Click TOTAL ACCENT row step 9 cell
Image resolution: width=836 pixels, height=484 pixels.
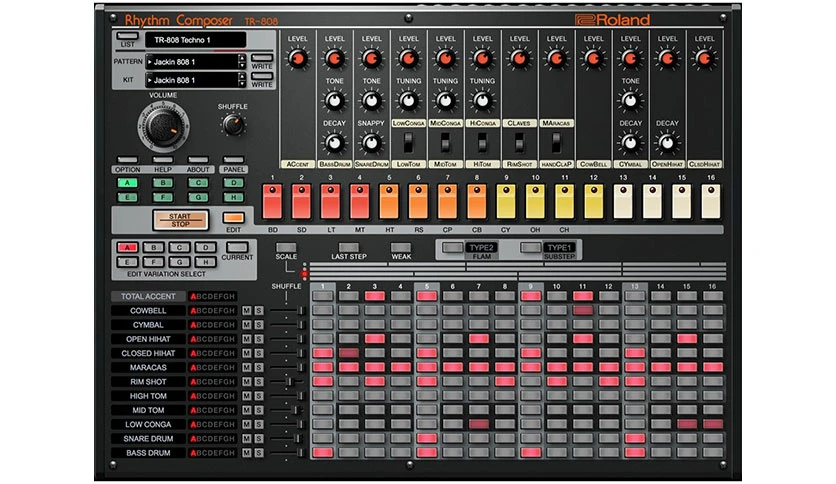tap(530, 296)
